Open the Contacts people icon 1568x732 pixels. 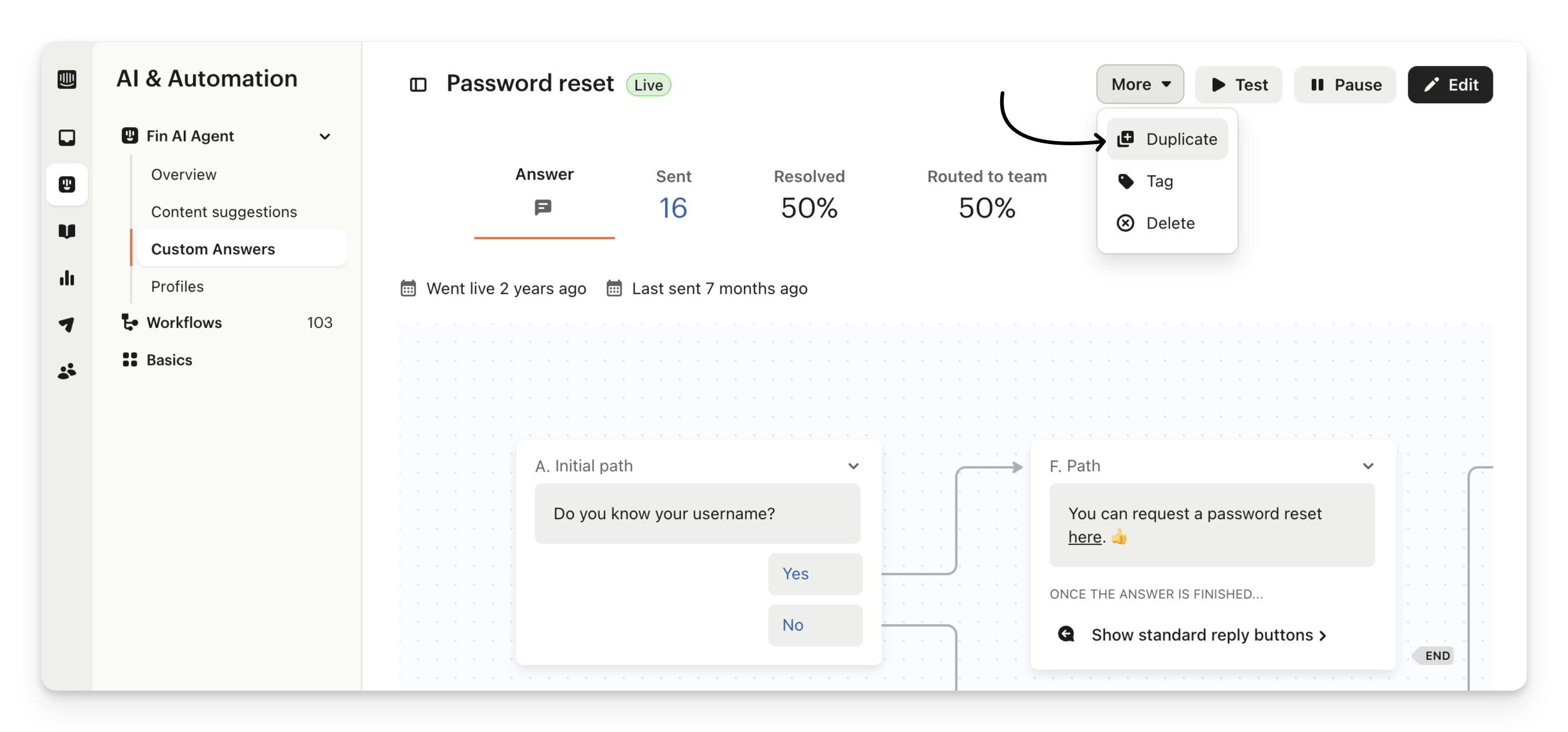[x=67, y=370]
